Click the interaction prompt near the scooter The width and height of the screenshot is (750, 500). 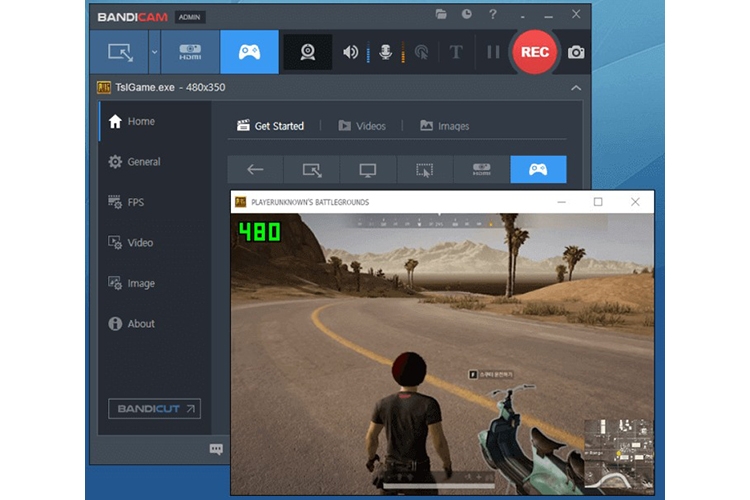[490, 374]
